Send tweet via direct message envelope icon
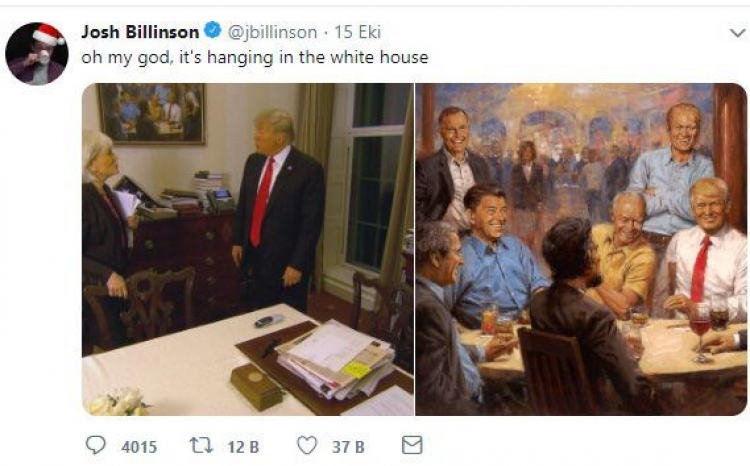The height and width of the screenshot is (466, 750). (x=412, y=445)
